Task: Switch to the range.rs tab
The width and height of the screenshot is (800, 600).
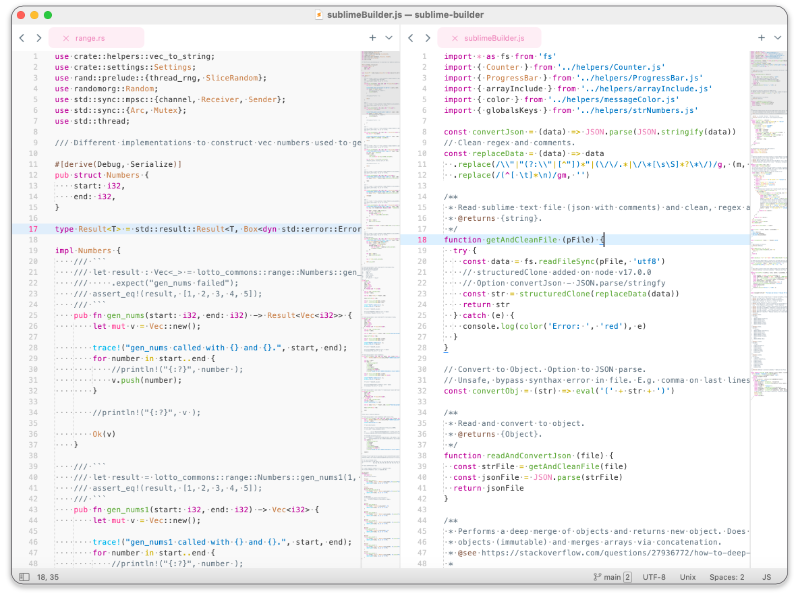Action: click(x=96, y=38)
